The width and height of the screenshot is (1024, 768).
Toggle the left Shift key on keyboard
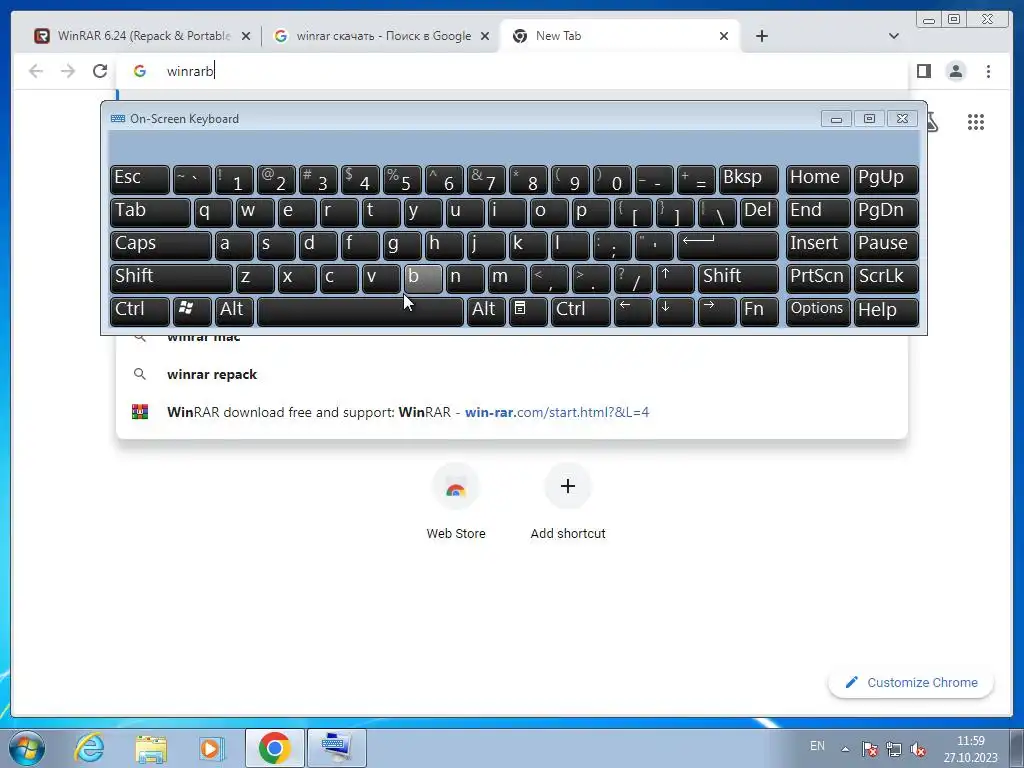tap(171, 278)
